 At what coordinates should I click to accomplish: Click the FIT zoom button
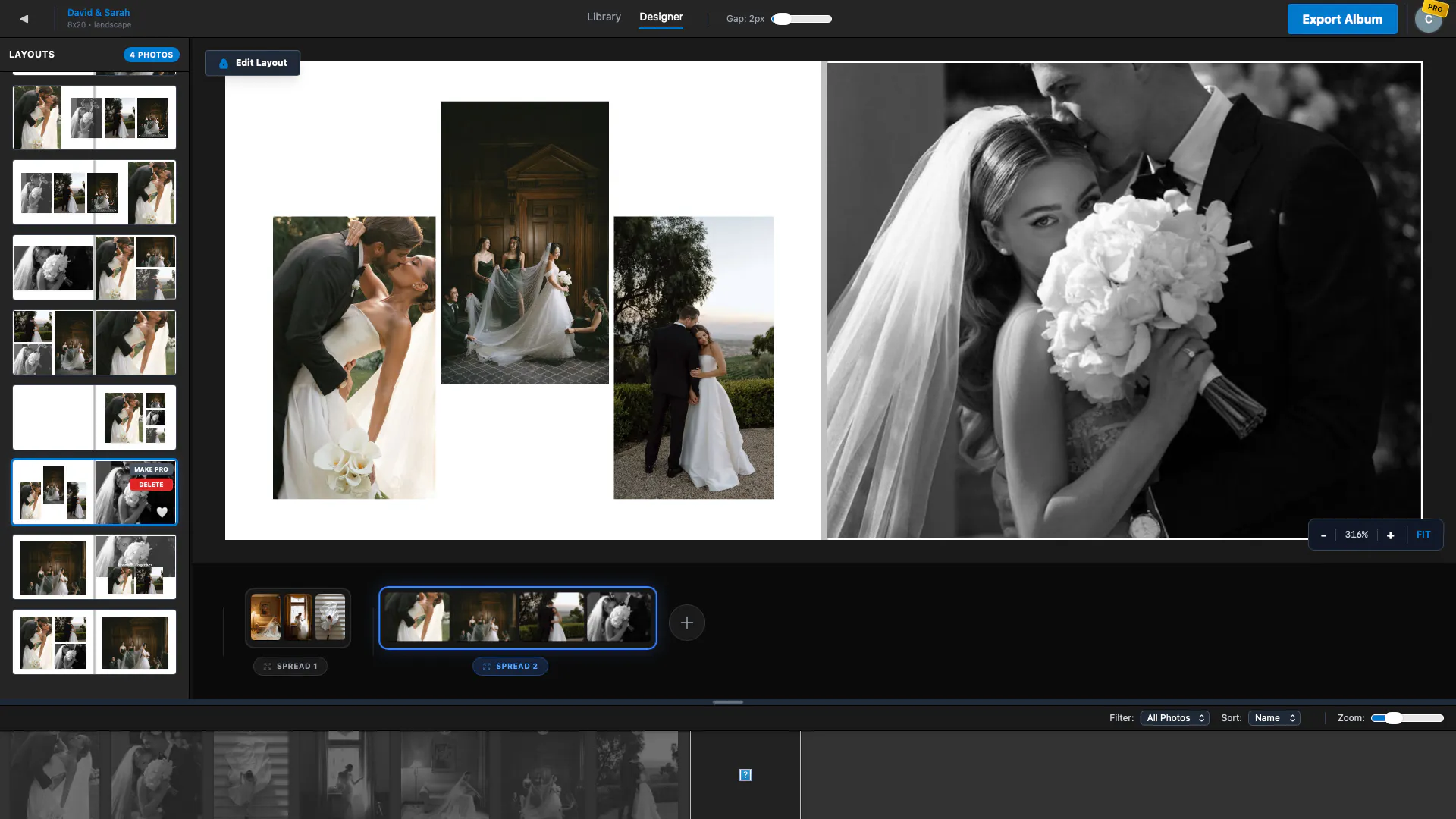[1423, 535]
